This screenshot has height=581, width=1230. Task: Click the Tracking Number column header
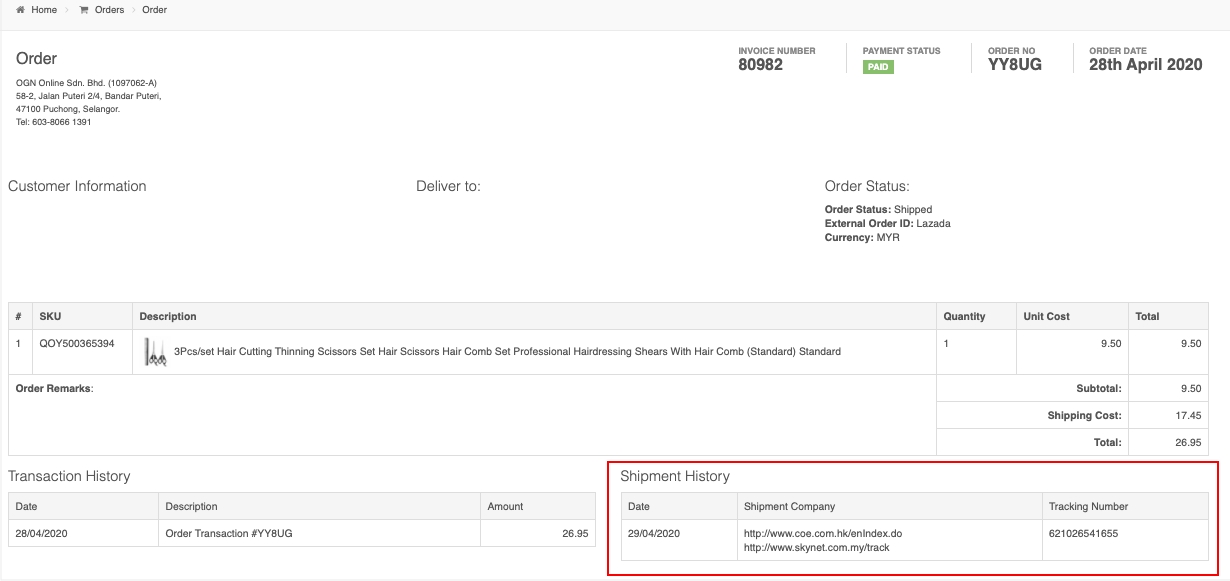(1088, 506)
